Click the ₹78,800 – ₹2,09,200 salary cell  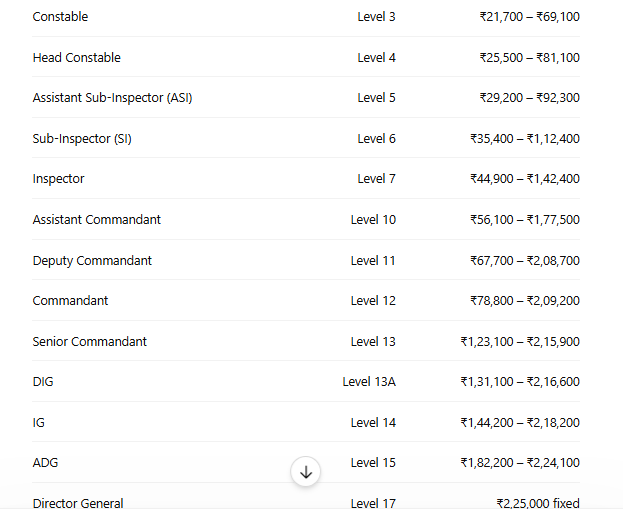[525, 301]
